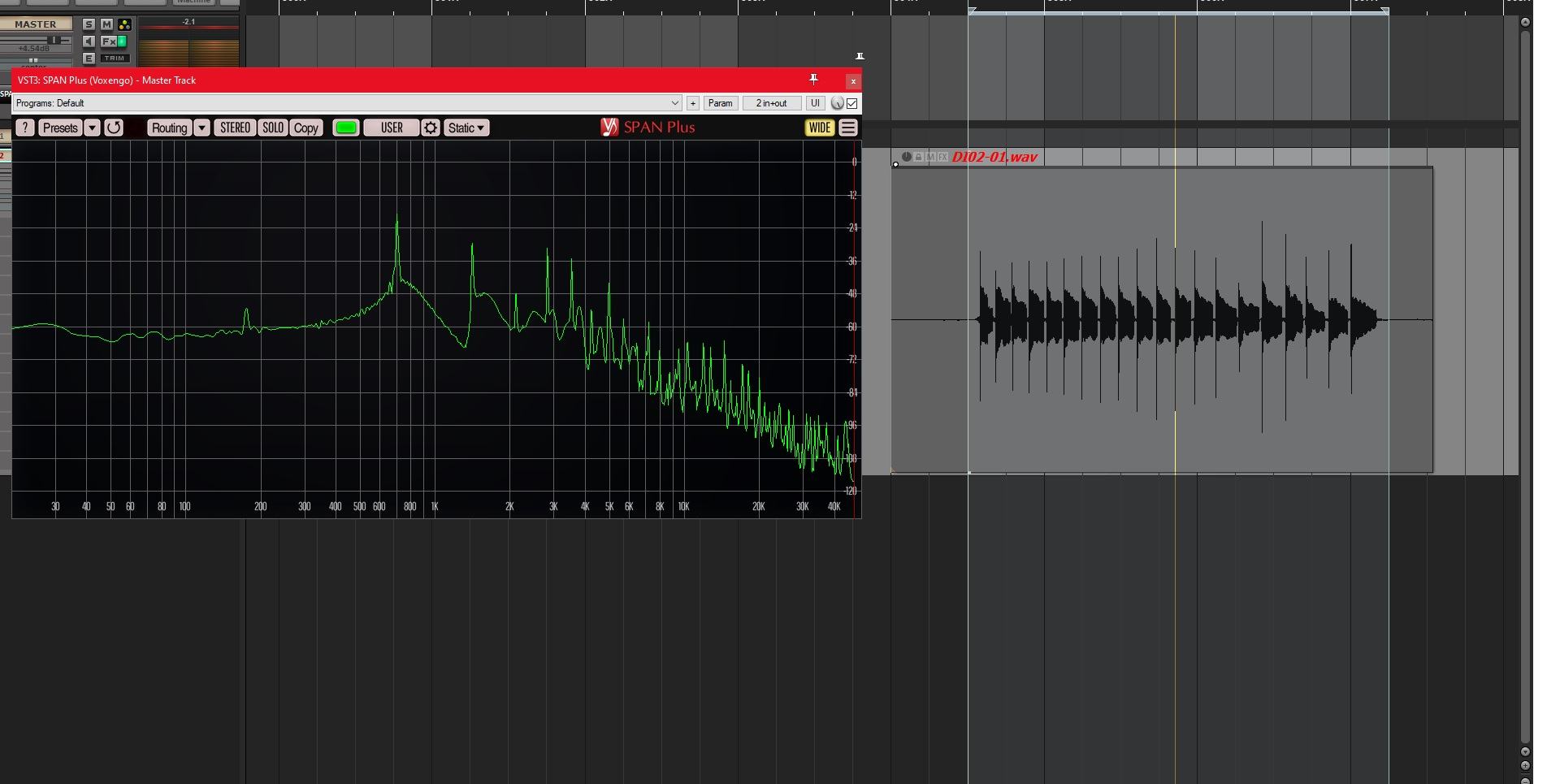
Task: Toggle Master track speaker mono icon
Action: point(89,41)
